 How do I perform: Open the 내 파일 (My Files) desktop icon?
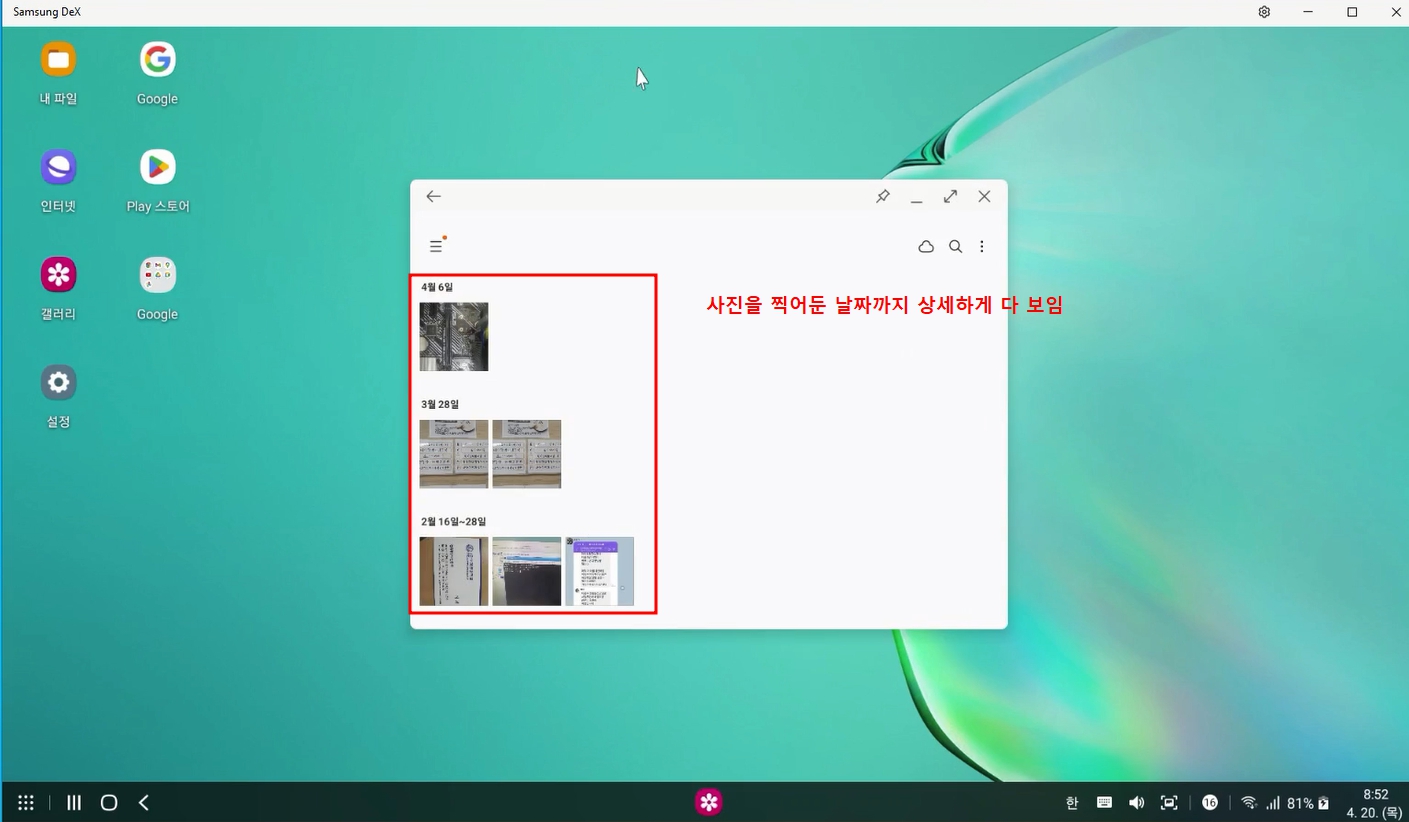[x=59, y=60]
